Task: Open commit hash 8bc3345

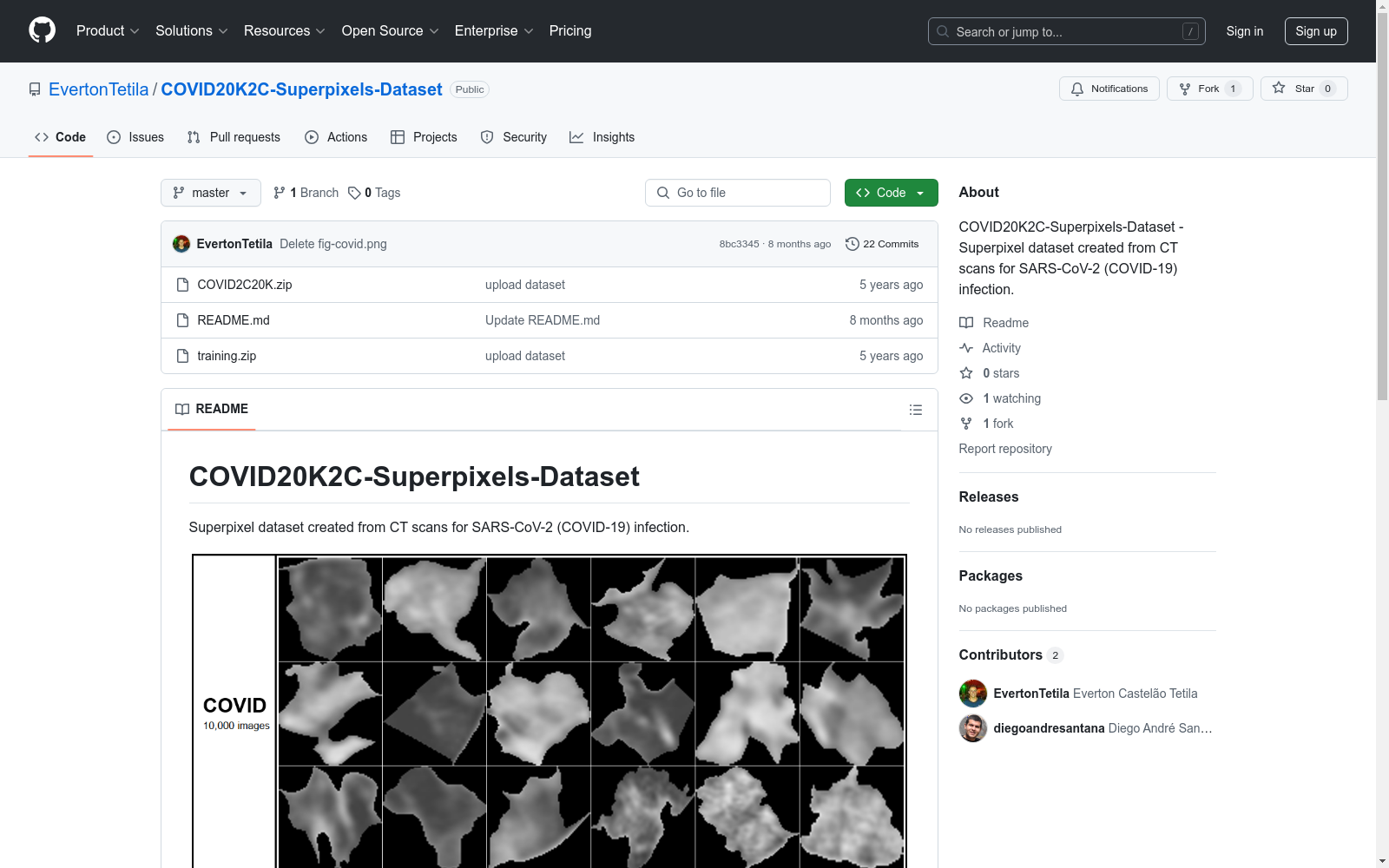Action: tap(739, 244)
